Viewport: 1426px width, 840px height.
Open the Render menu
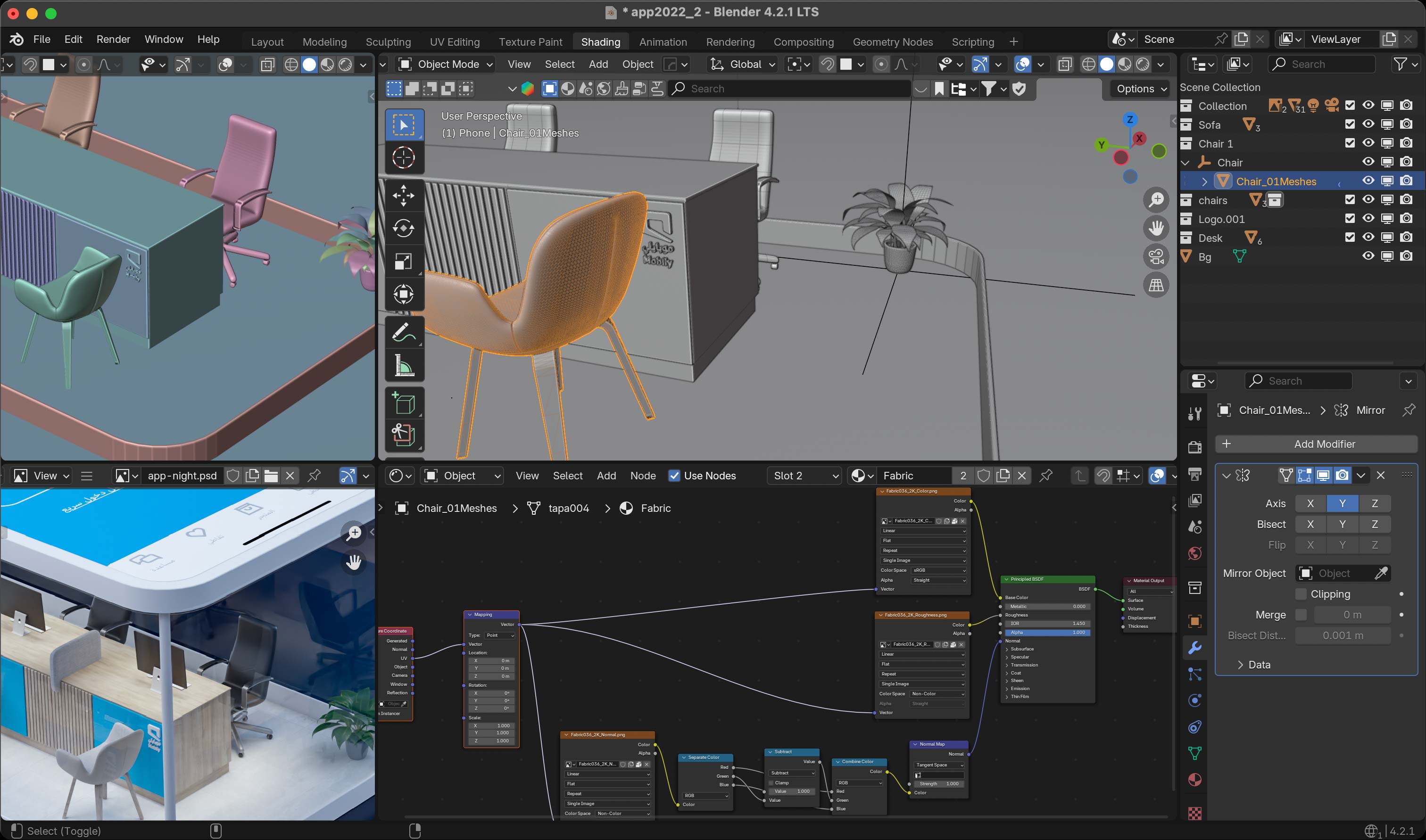(x=113, y=39)
